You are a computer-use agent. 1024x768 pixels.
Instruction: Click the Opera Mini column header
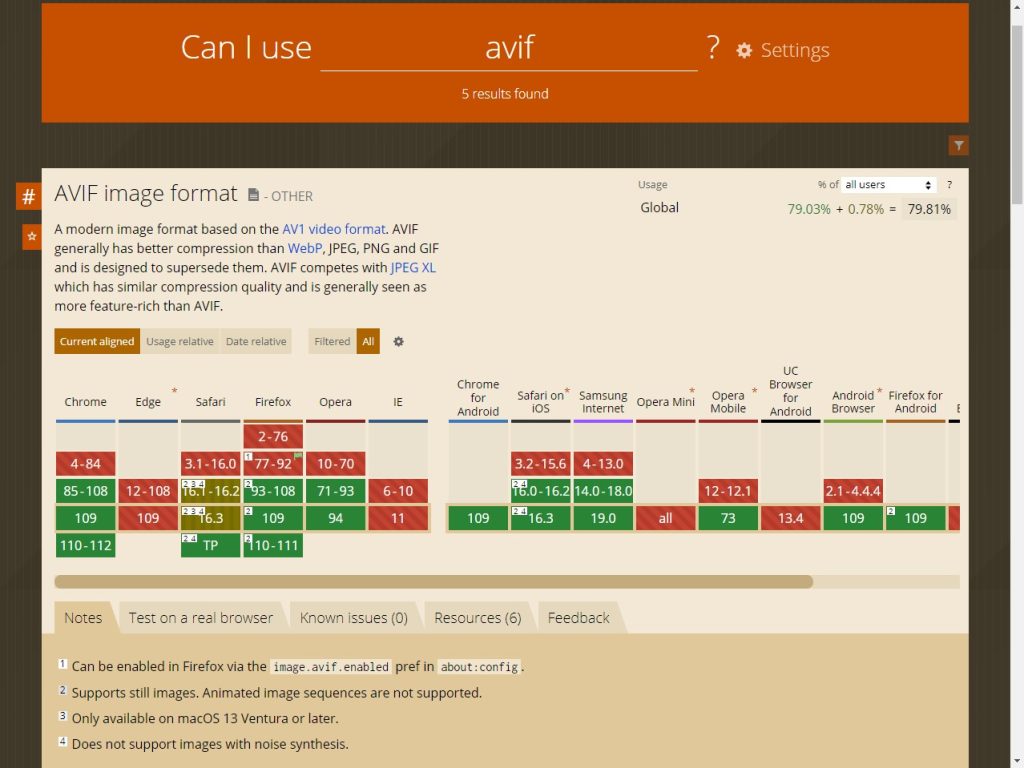[665, 402]
